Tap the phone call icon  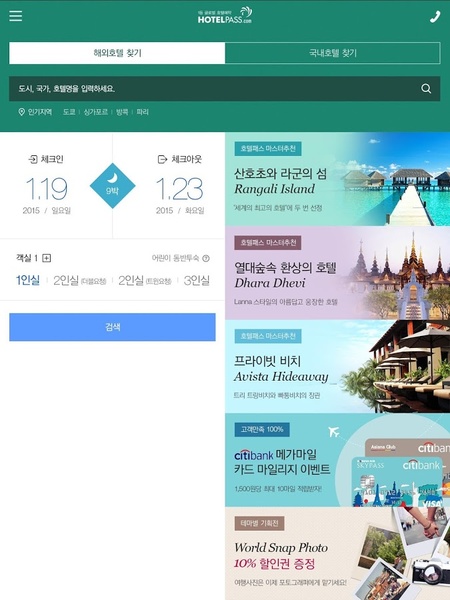[435, 17]
